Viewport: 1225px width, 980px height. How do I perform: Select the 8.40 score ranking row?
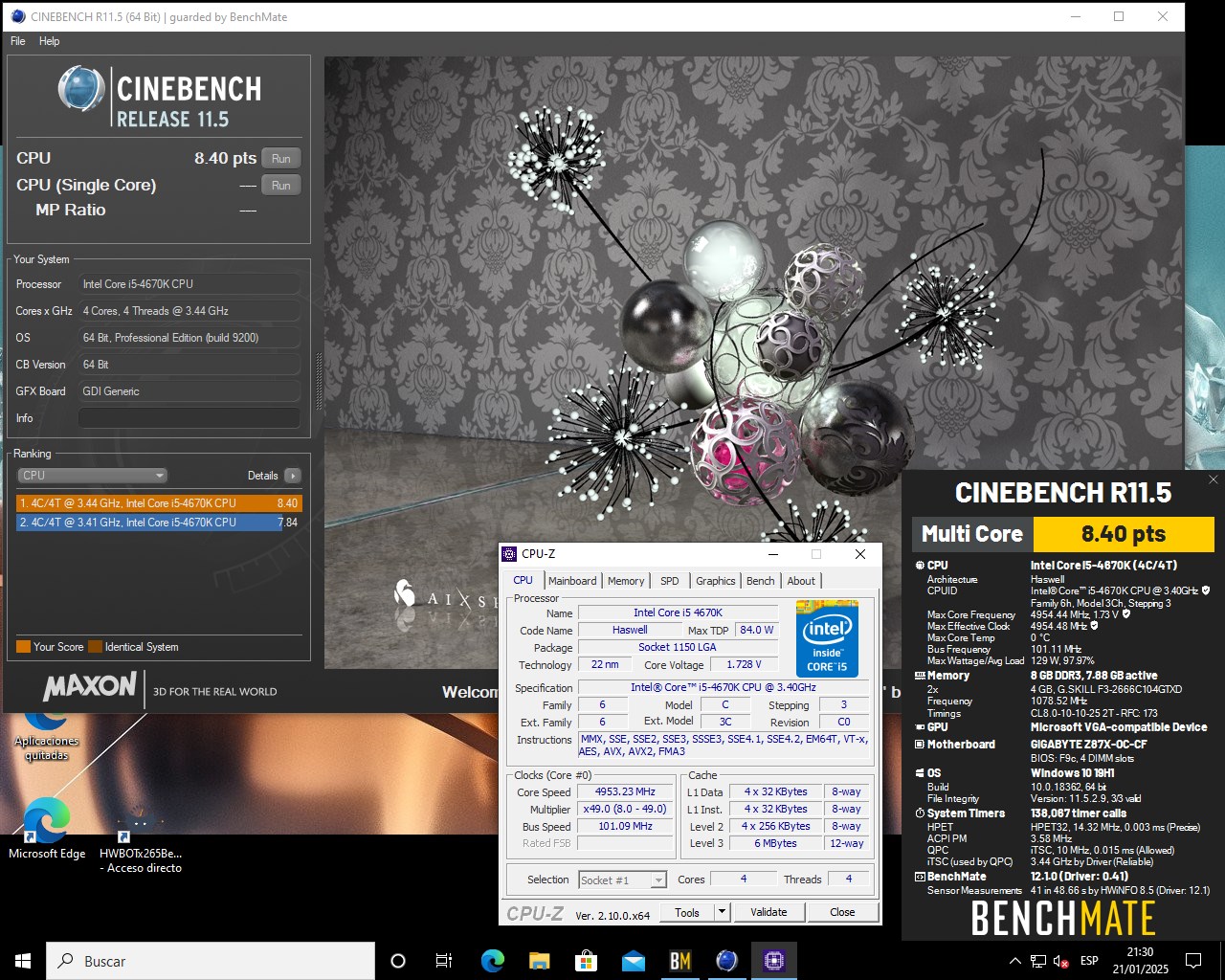point(159,503)
